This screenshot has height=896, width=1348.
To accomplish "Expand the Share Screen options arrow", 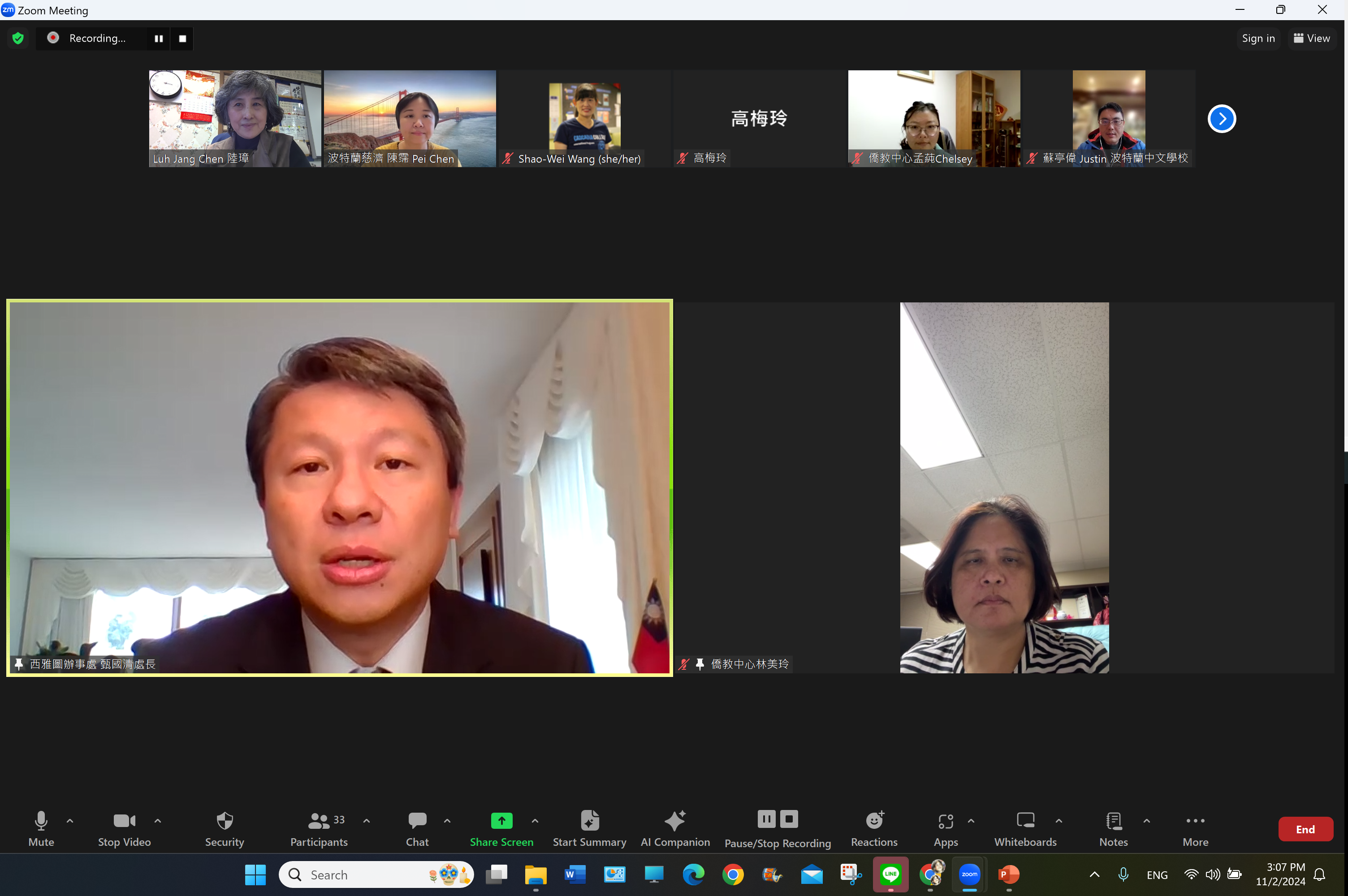I will [x=535, y=821].
